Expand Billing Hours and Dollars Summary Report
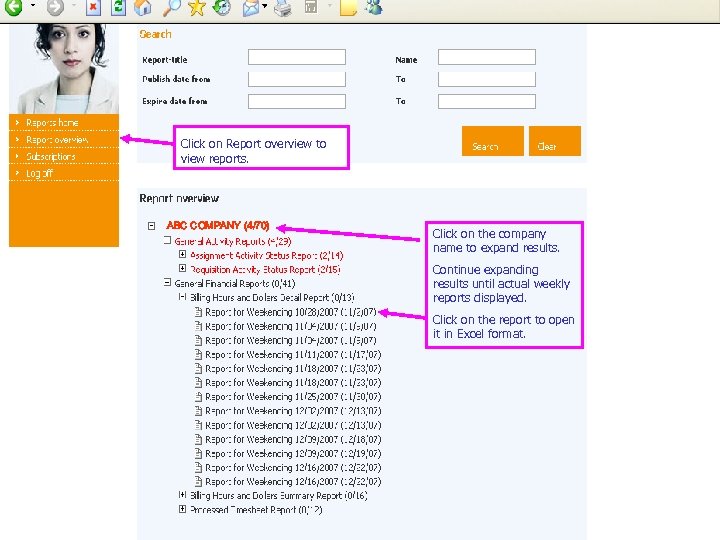The height and width of the screenshot is (540, 720). coord(182,495)
